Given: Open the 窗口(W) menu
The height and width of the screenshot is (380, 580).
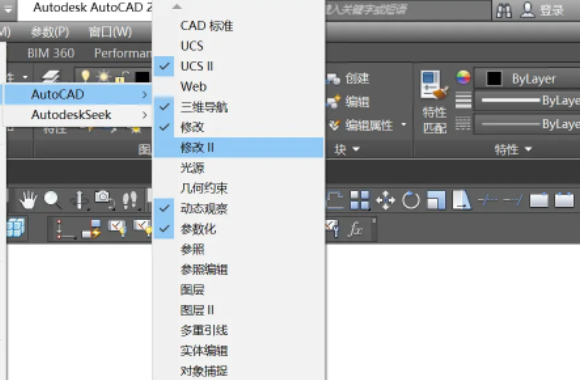Looking at the screenshot, I should click(110, 32).
